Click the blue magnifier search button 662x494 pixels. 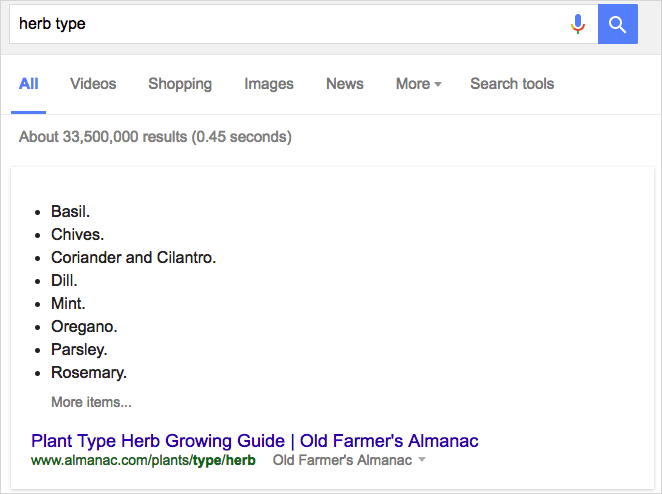pos(618,24)
